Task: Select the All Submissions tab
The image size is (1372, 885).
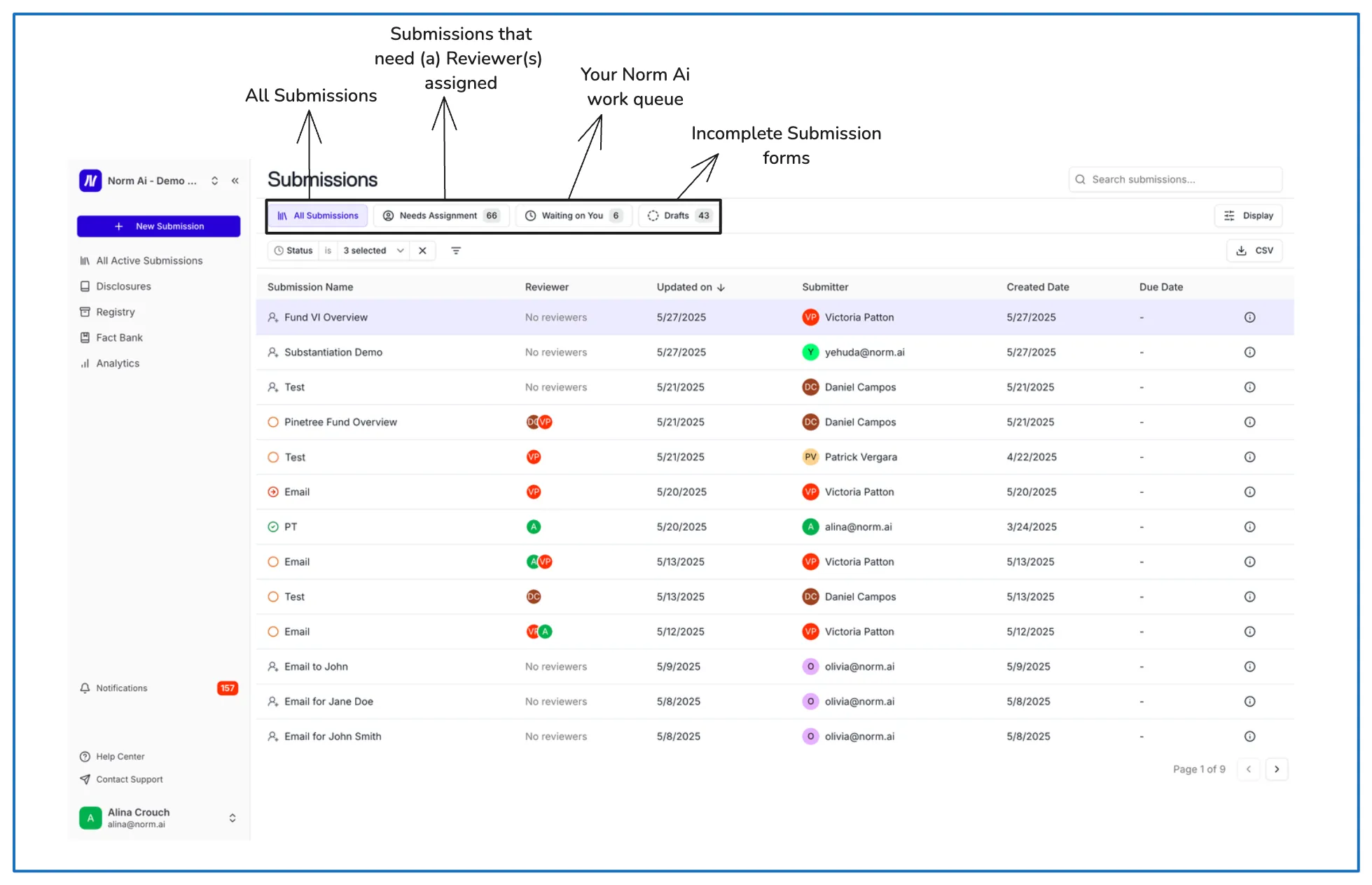Action: pos(319,216)
